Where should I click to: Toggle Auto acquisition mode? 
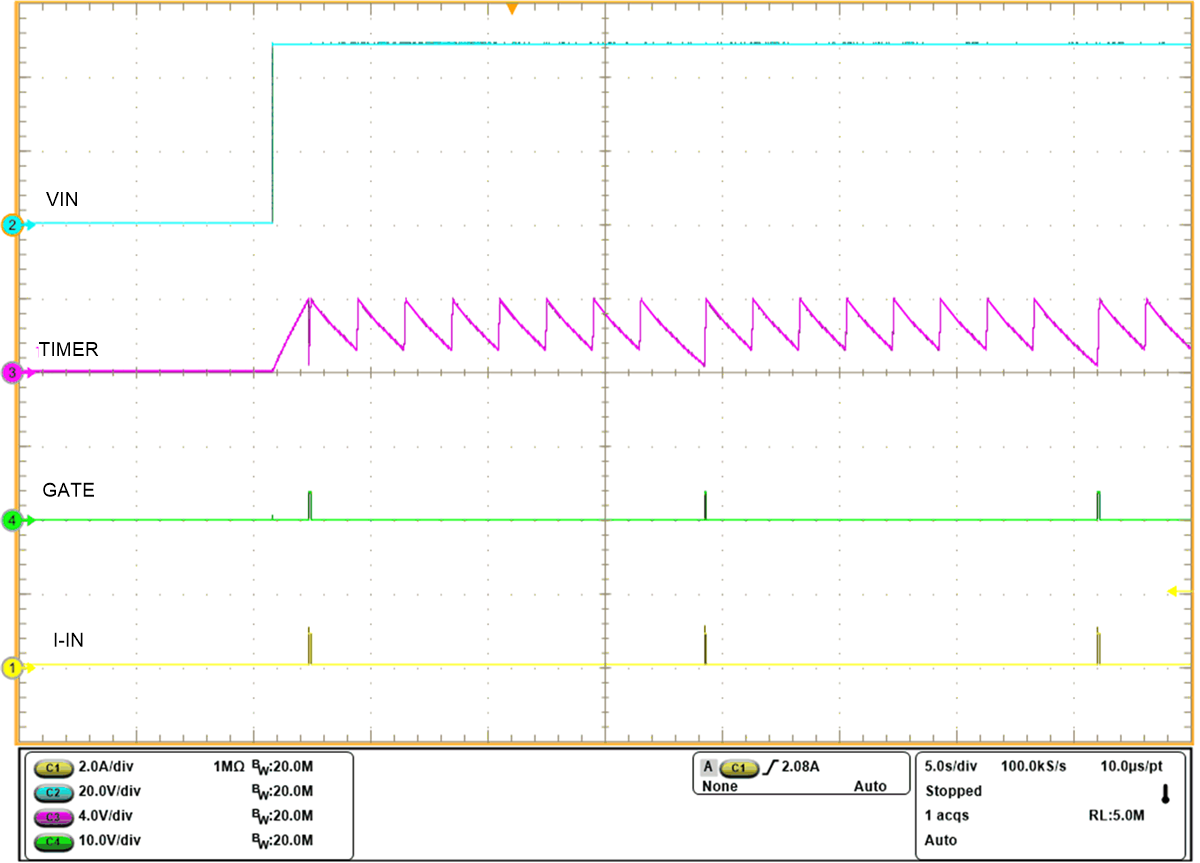(940, 838)
